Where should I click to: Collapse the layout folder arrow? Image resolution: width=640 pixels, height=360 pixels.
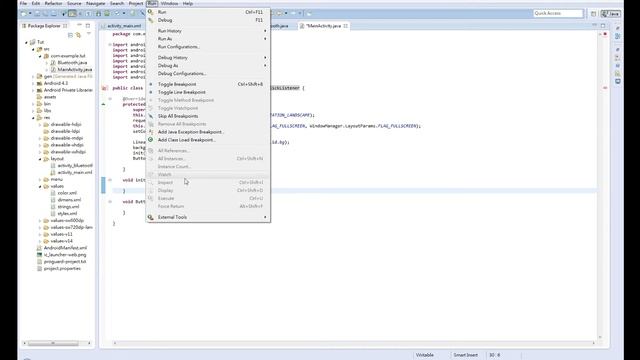(x=40, y=159)
